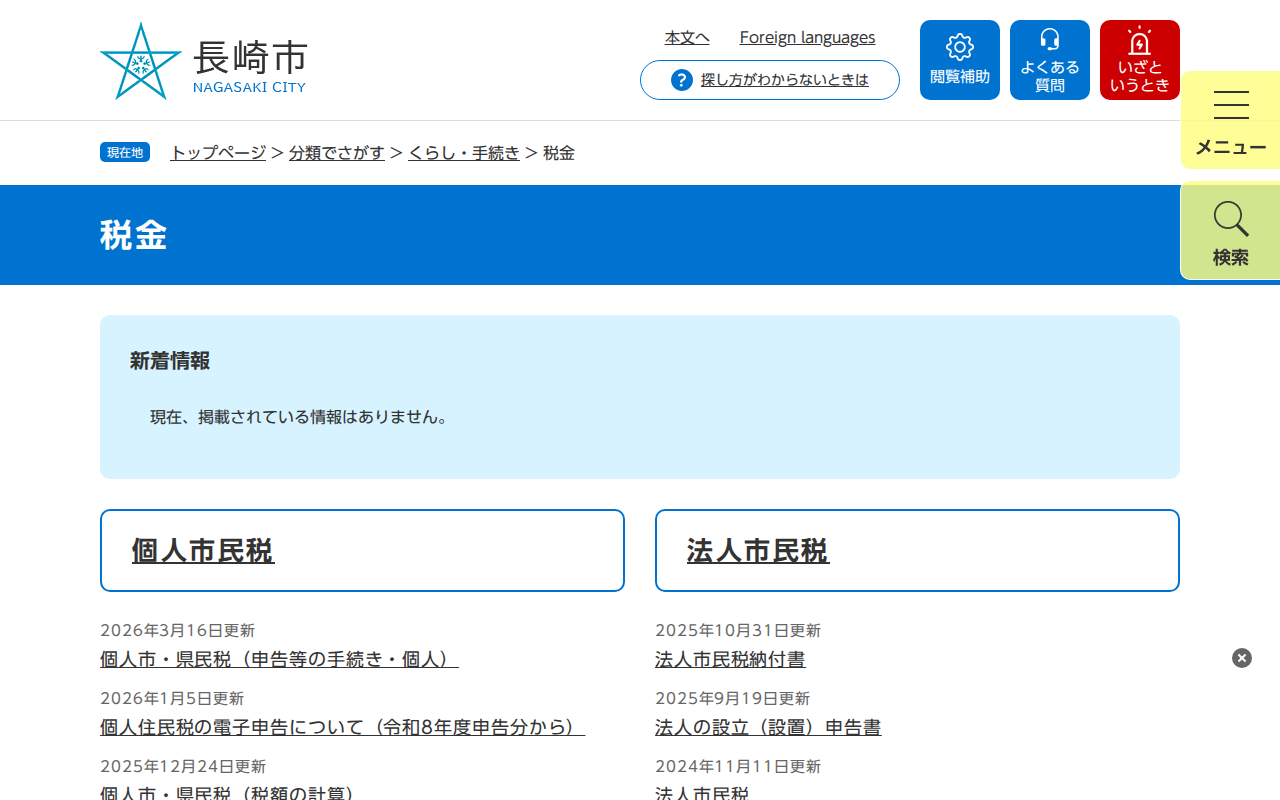Open the 検索 magnifier button
Image resolution: width=1280 pixels, height=800 pixels.
coord(1231,231)
